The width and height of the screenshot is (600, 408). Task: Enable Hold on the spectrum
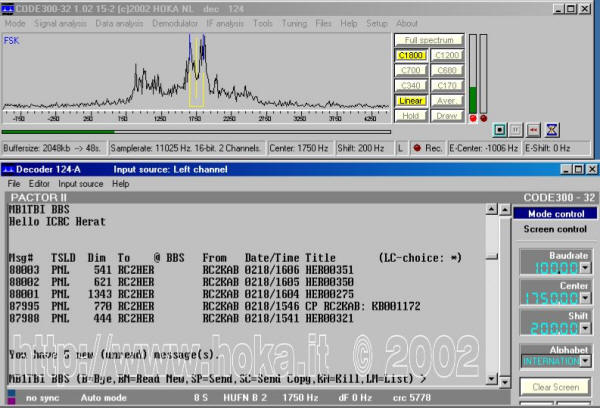point(411,116)
